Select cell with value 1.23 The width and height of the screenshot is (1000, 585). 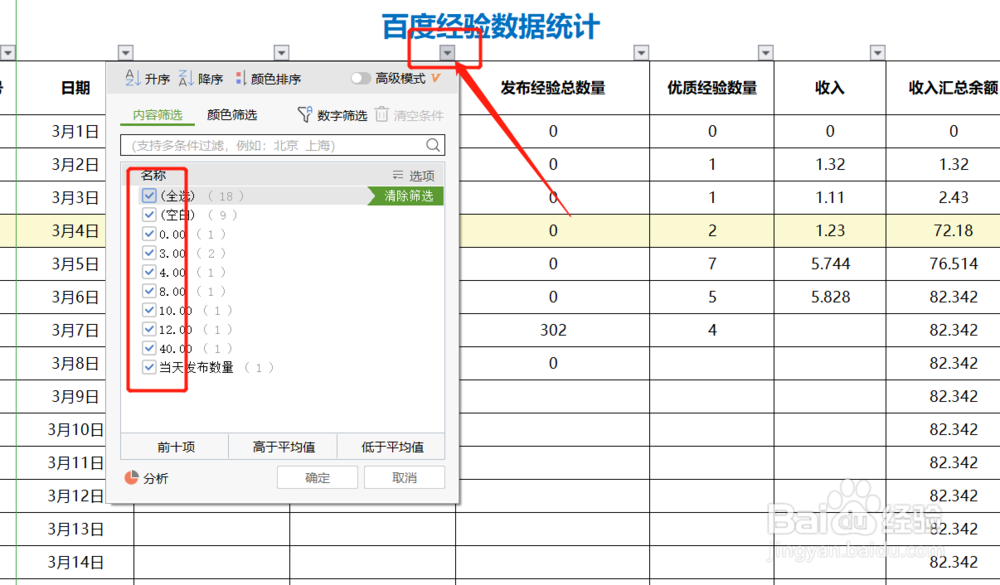coord(830,231)
